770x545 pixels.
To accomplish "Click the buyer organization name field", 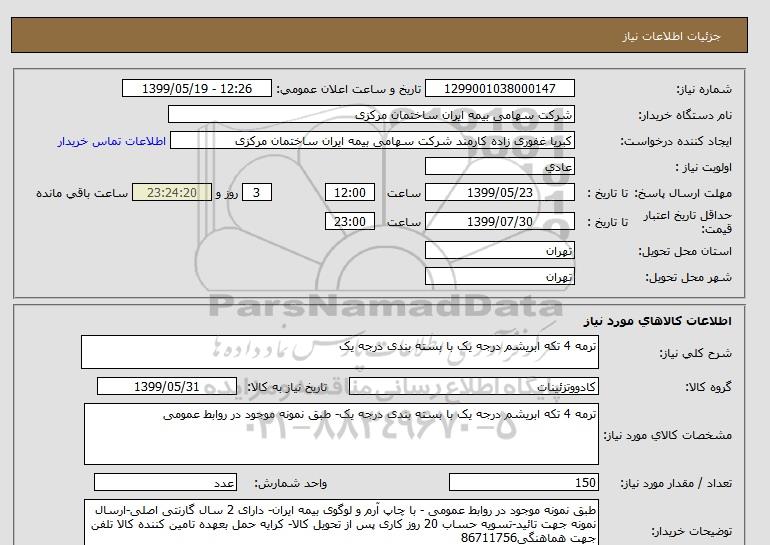I will (371, 114).
